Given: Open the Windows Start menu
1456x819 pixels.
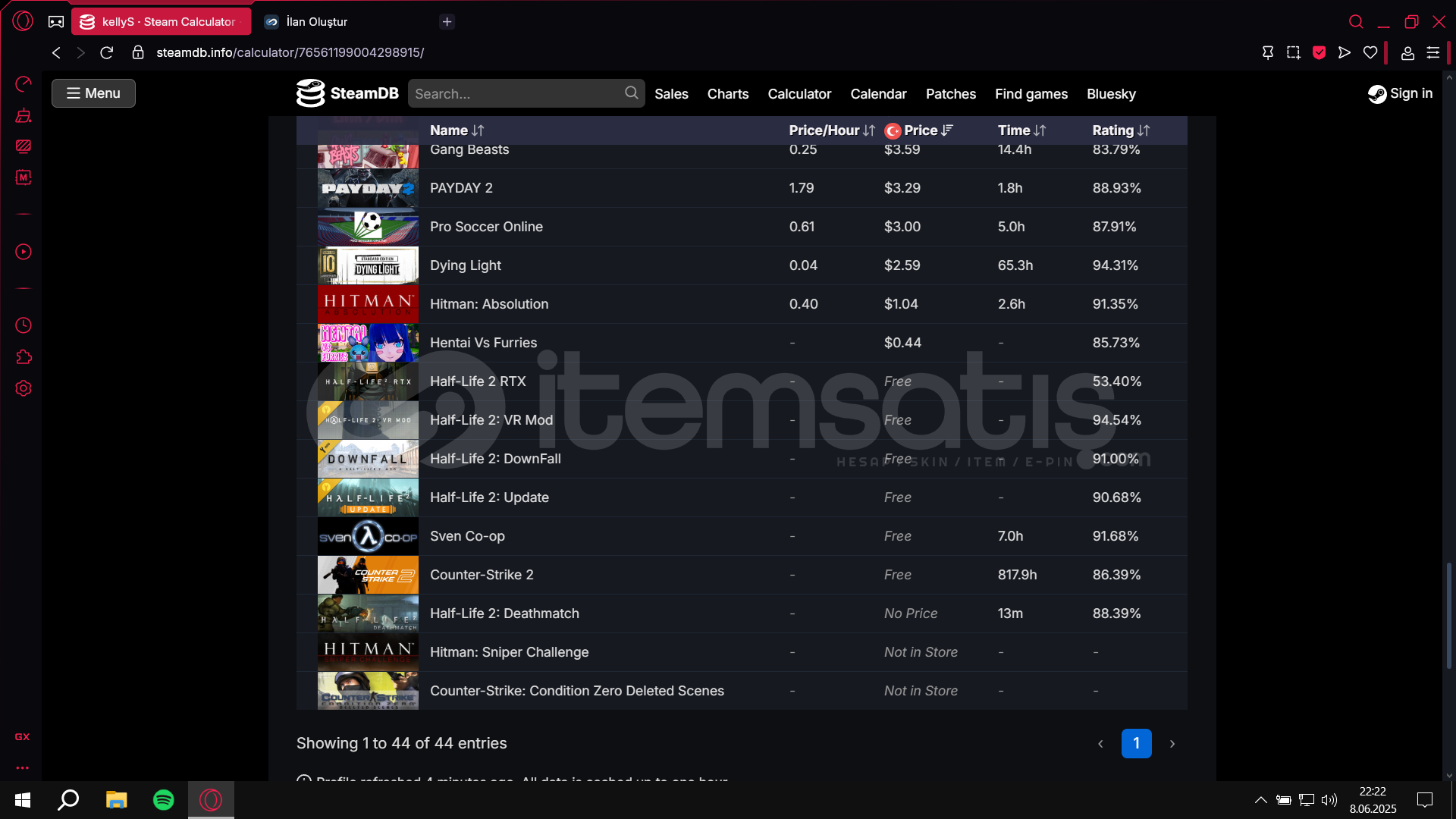Looking at the screenshot, I should pyautogui.click(x=23, y=800).
